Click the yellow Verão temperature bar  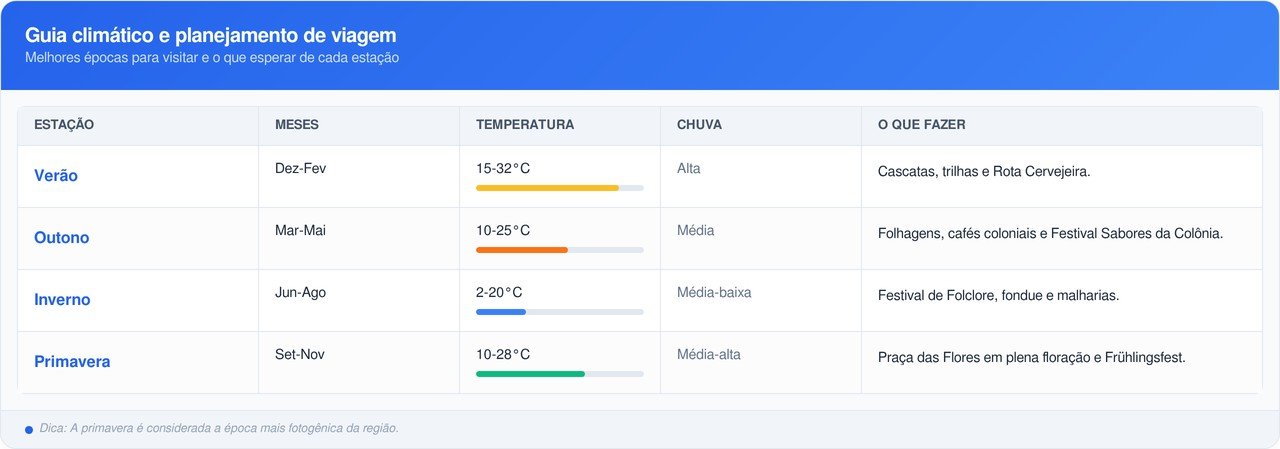[x=548, y=188]
